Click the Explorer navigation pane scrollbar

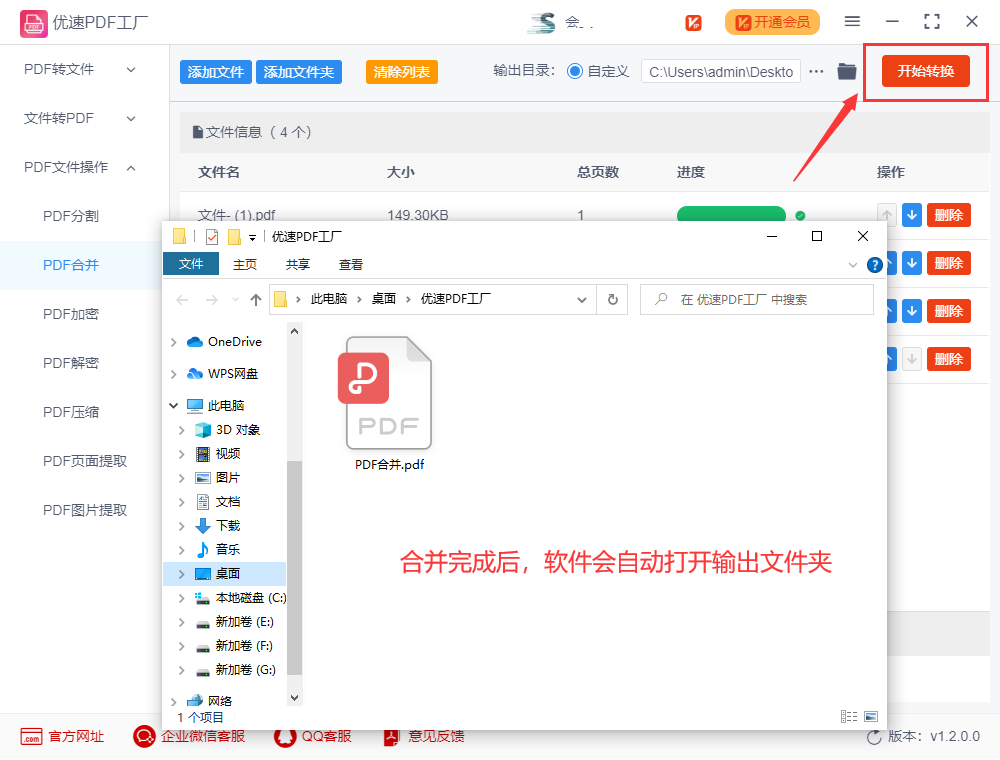coord(294,567)
